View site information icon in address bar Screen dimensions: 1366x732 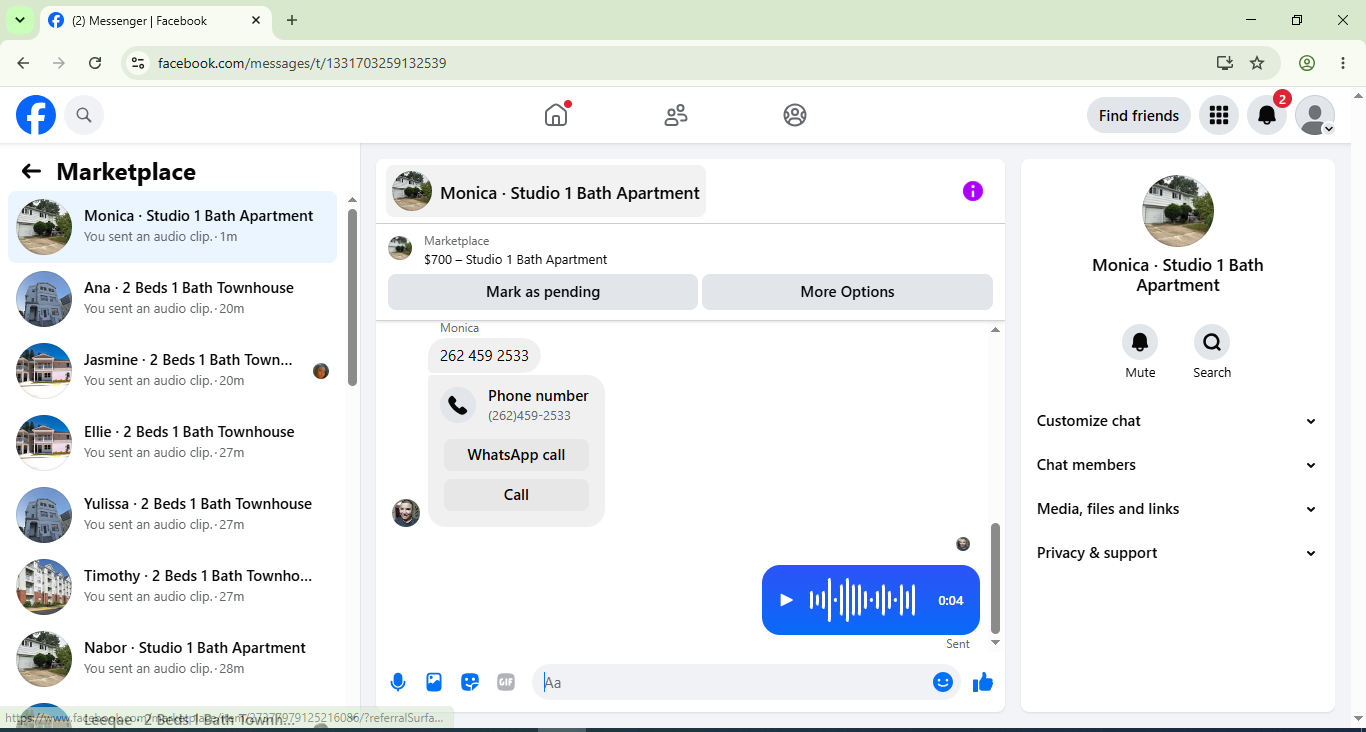139,63
